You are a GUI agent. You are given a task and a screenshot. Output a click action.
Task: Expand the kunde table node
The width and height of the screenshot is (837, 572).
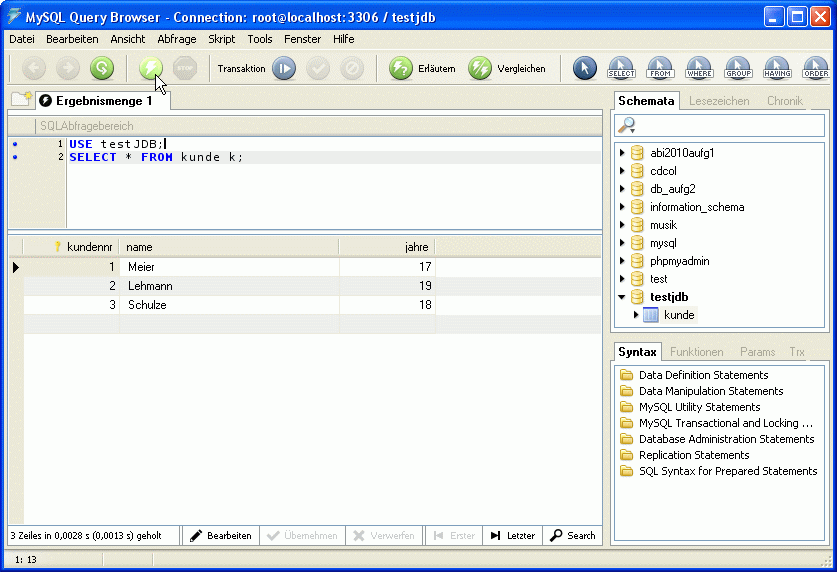pos(636,315)
